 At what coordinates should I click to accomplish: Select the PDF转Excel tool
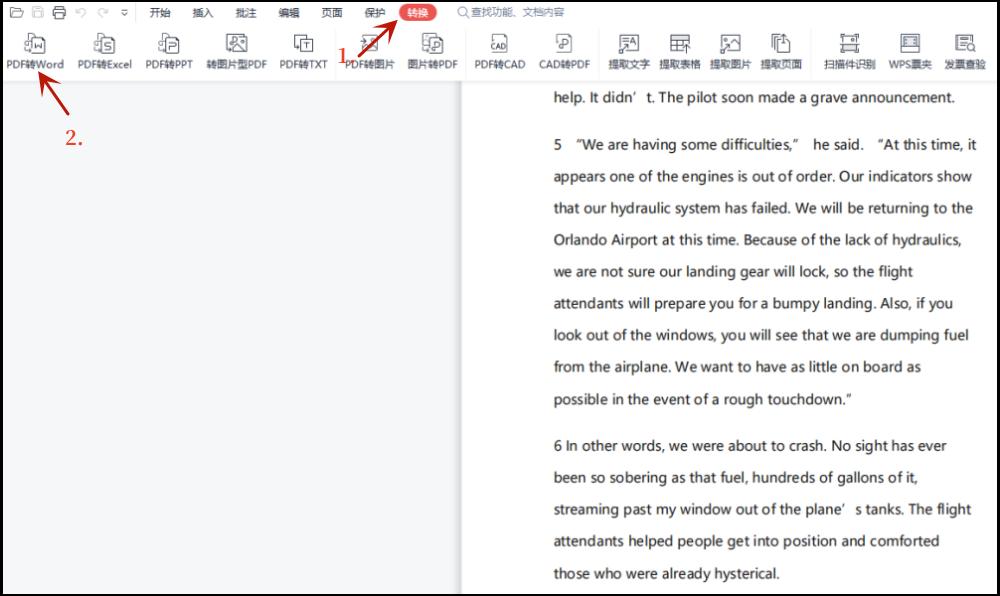pos(105,51)
